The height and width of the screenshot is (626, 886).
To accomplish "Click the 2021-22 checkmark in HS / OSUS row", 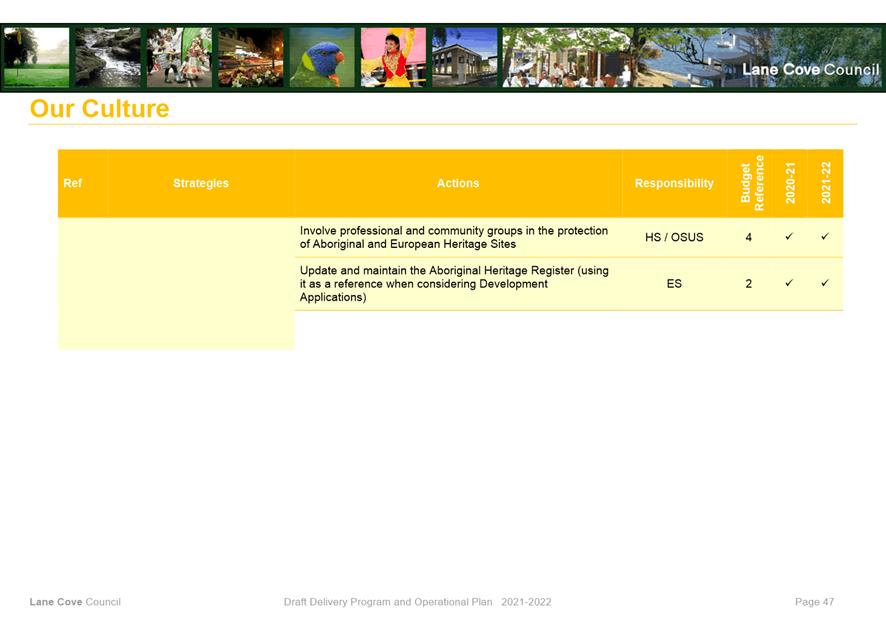I will click(x=825, y=236).
